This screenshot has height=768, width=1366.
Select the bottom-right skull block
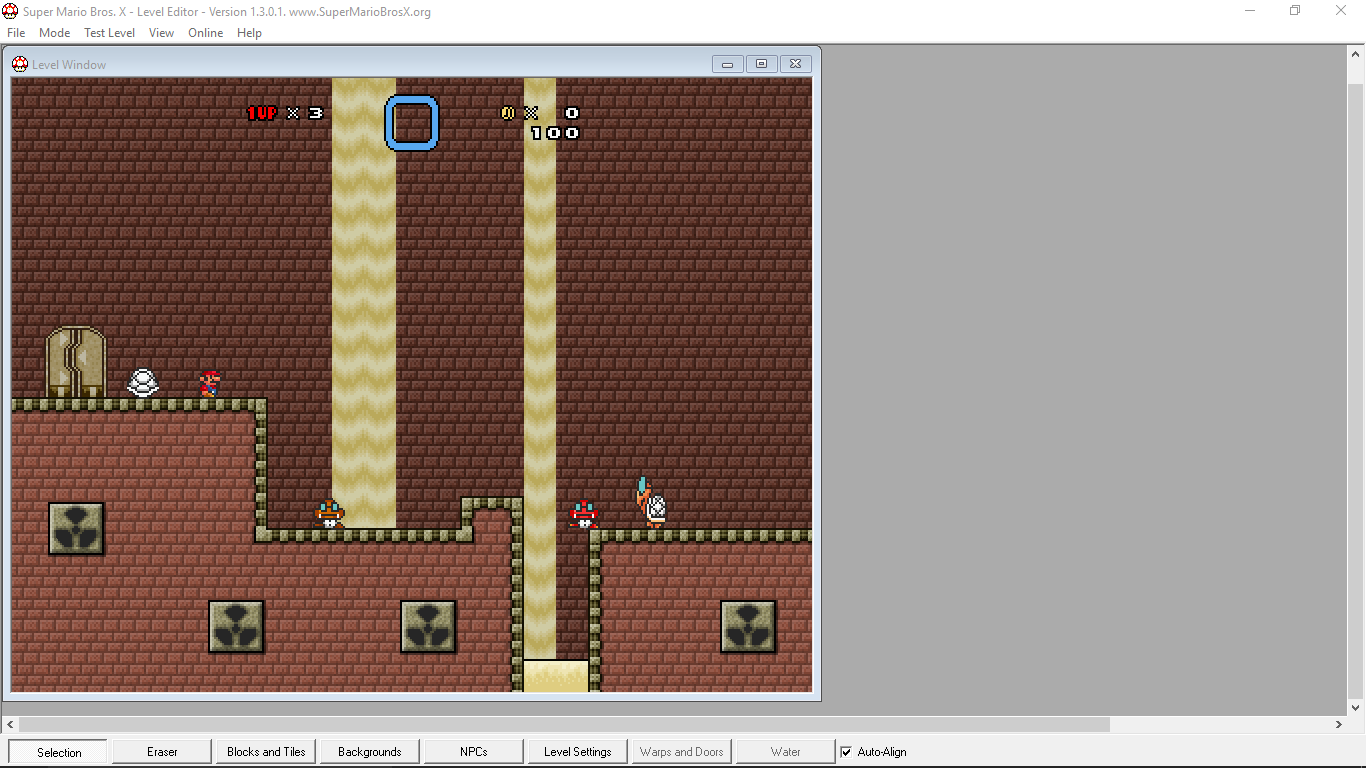click(748, 627)
